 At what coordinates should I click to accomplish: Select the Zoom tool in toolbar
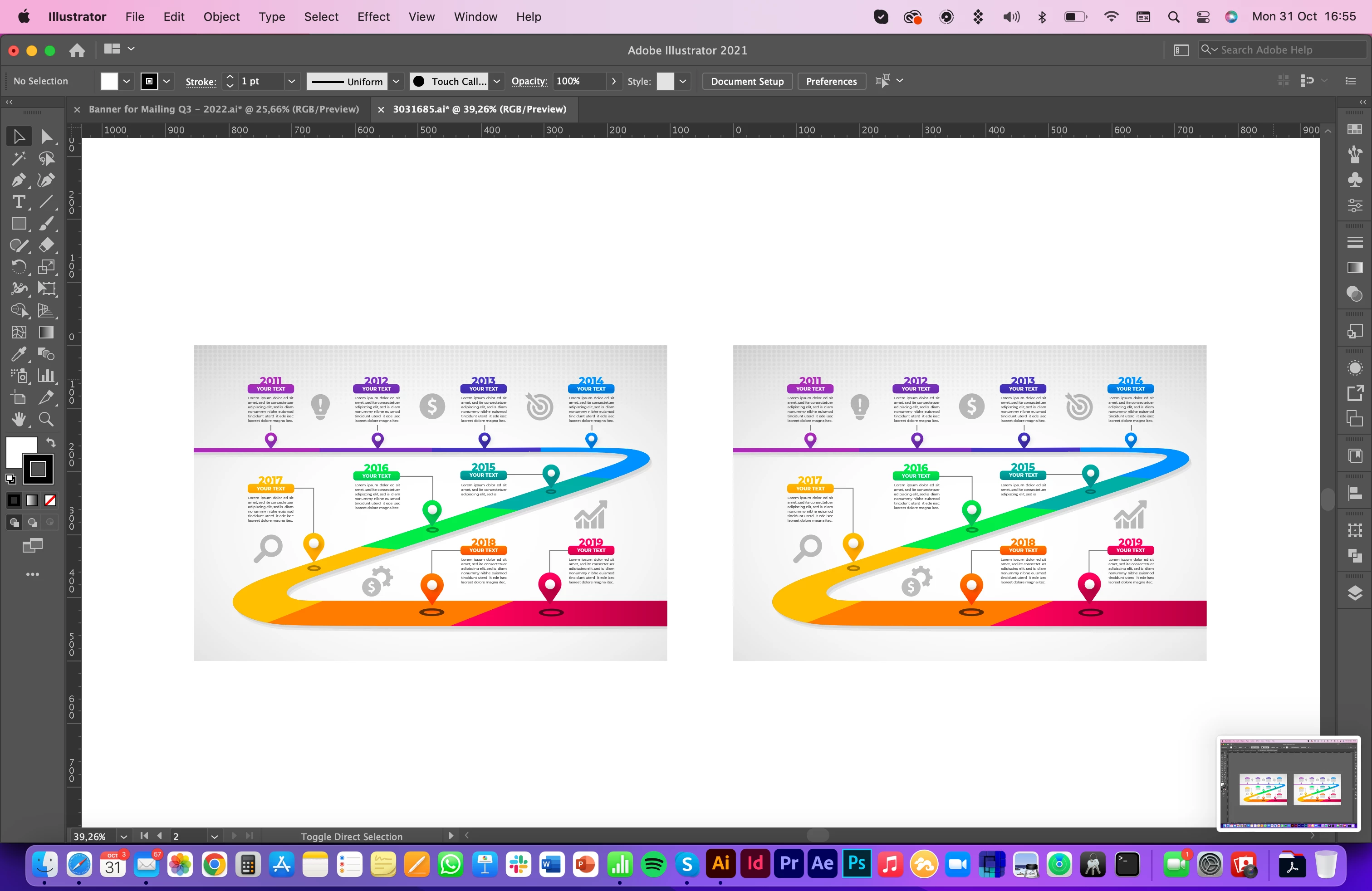46,419
